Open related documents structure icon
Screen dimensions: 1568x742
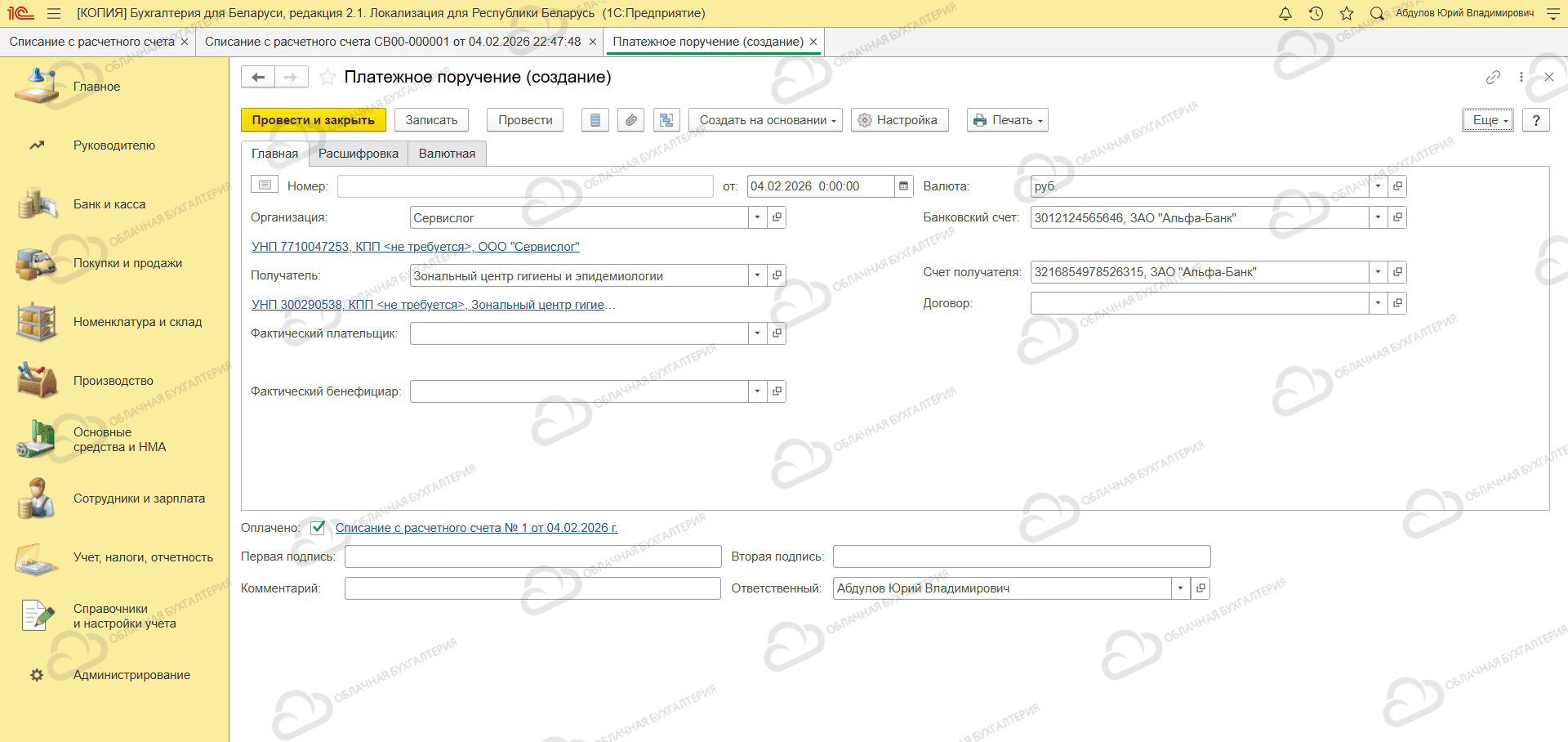tap(666, 120)
